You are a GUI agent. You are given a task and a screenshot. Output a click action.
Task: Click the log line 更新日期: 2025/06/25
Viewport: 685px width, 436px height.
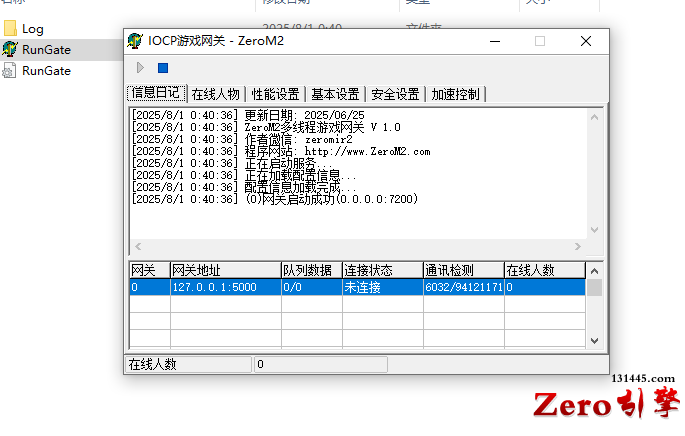tap(248, 115)
